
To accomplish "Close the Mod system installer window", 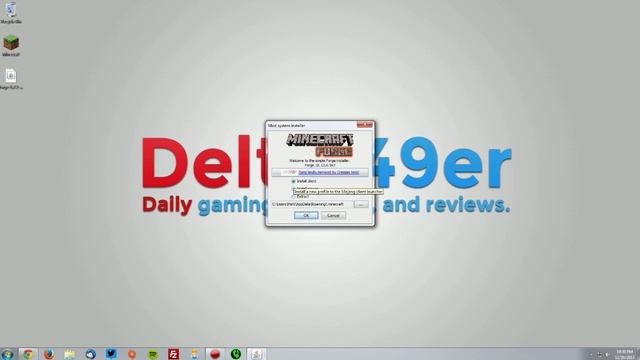I will (365, 125).
